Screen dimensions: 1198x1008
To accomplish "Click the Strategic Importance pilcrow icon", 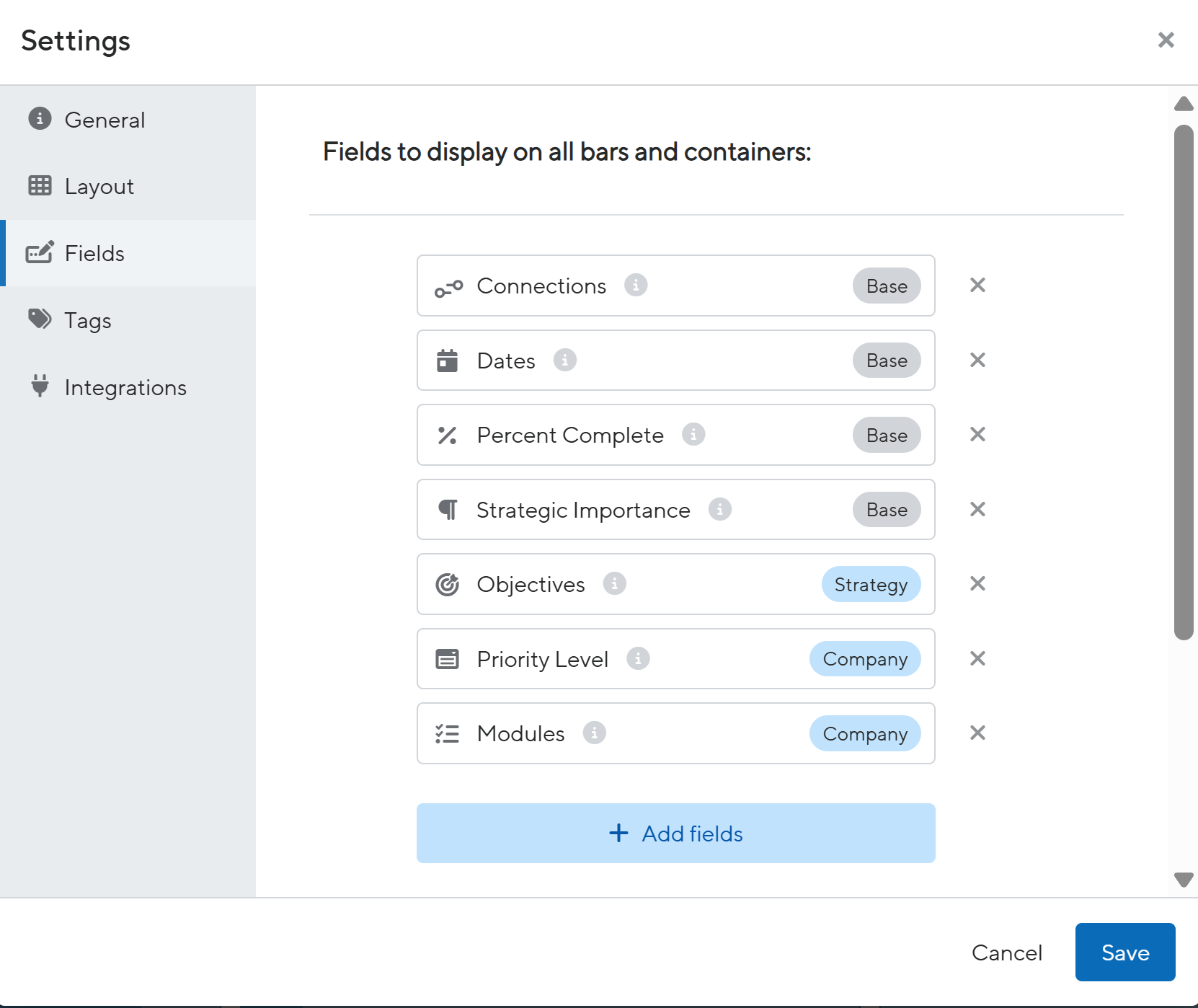I will pos(448,510).
